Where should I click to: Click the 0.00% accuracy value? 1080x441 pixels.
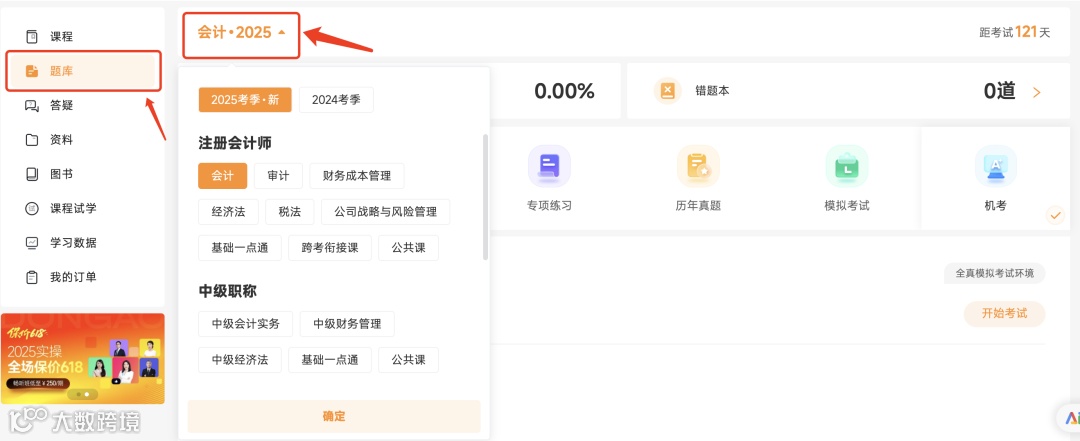(x=564, y=91)
